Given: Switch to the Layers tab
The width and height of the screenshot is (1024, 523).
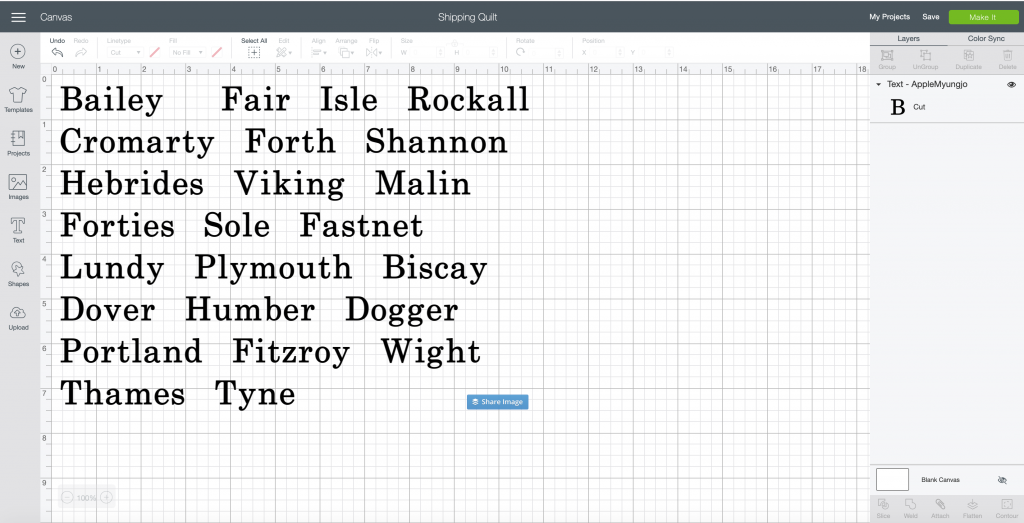Looking at the screenshot, I should (x=908, y=39).
